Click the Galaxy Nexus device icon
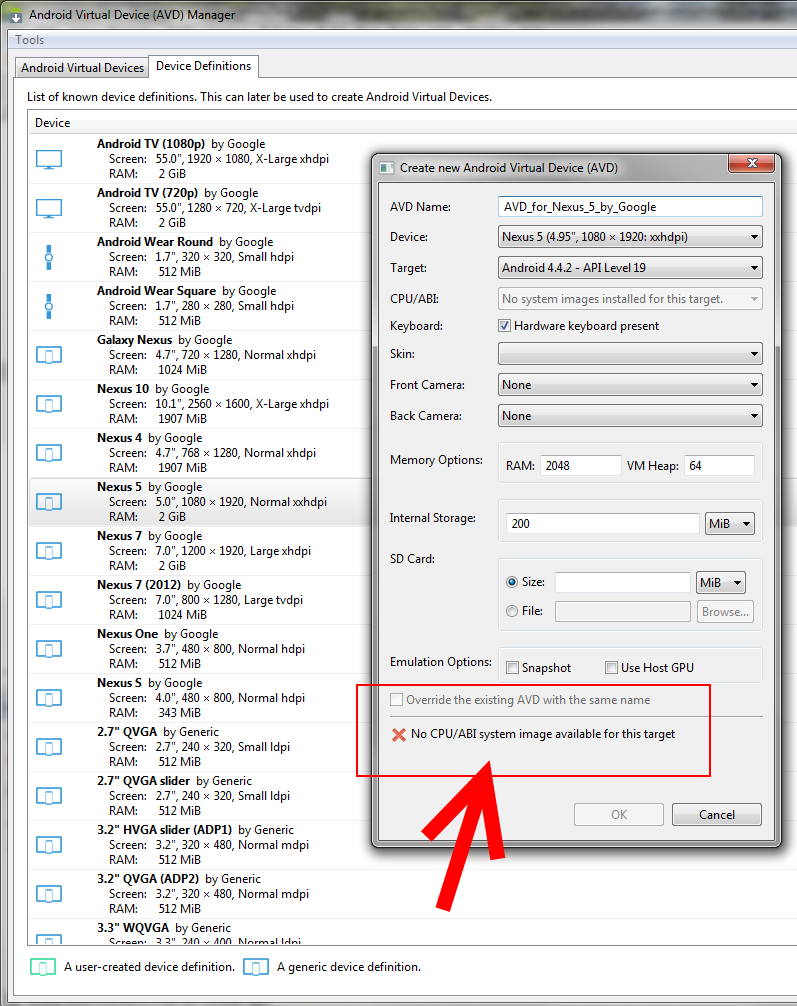 click(x=49, y=355)
